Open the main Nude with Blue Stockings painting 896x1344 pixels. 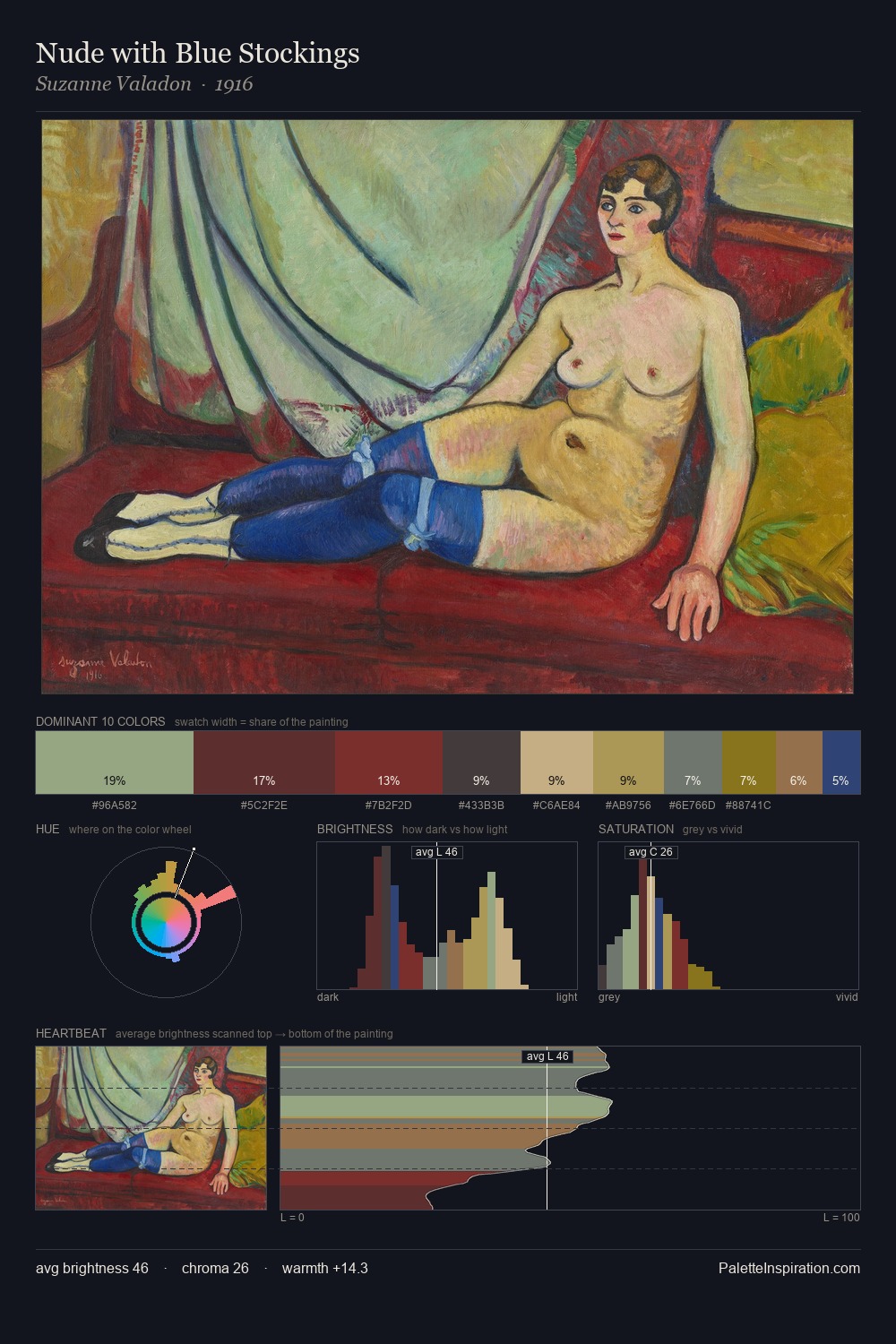point(447,407)
